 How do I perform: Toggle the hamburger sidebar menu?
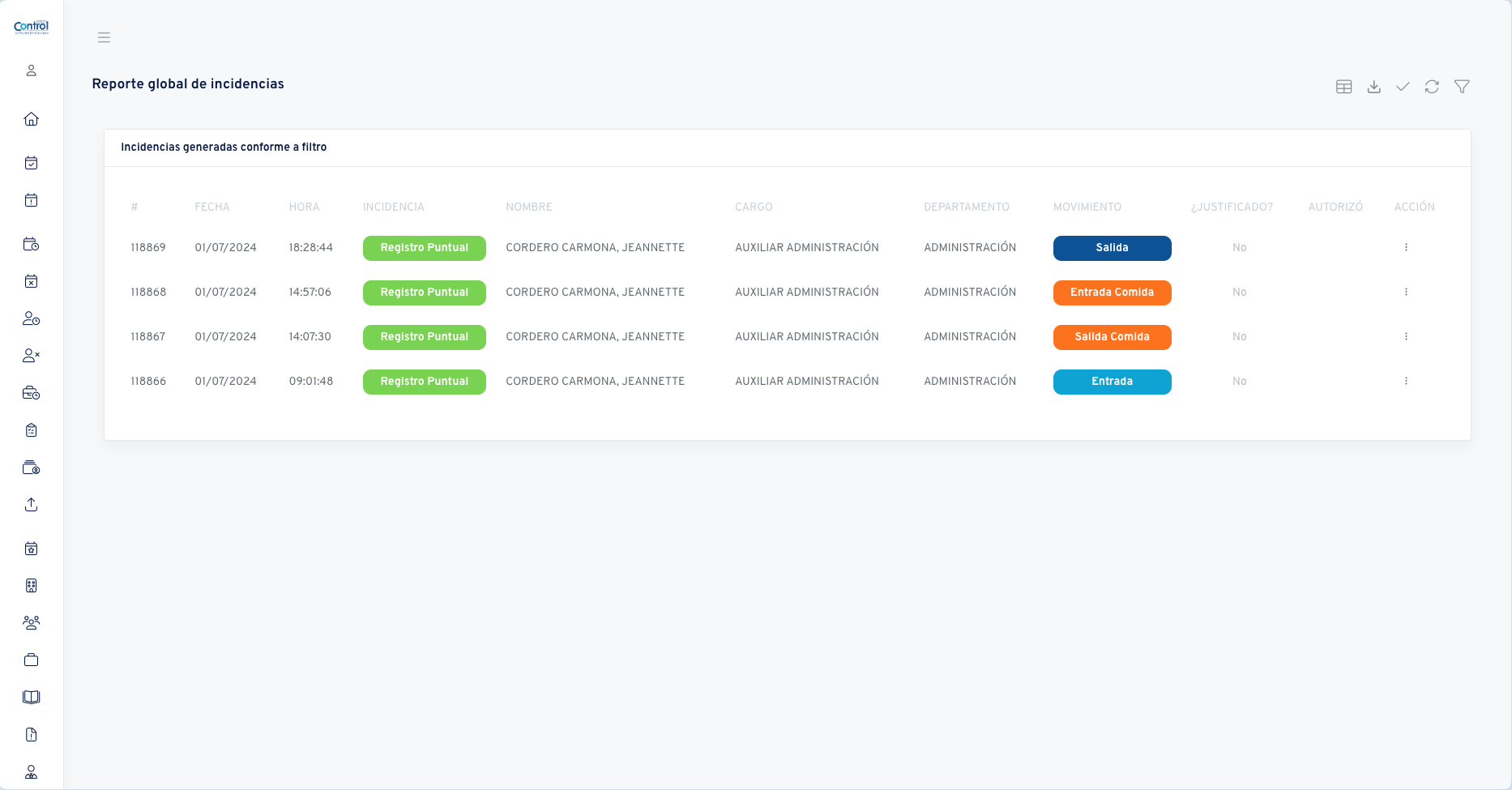pos(104,37)
